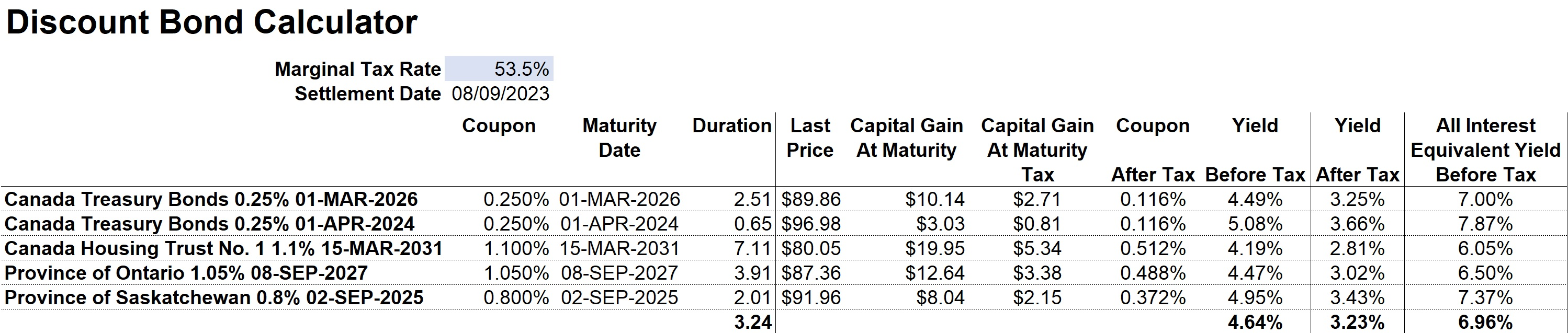The image size is (1568, 333).
Task: Select Canada Treasury Bonds 01-APR-2024 row name
Action: click(209, 224)
